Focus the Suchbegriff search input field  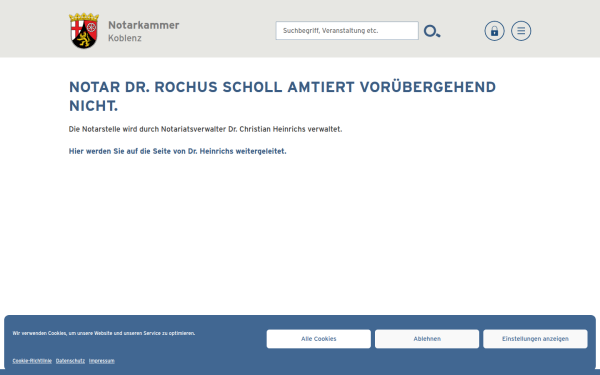(x=347, y=31)
